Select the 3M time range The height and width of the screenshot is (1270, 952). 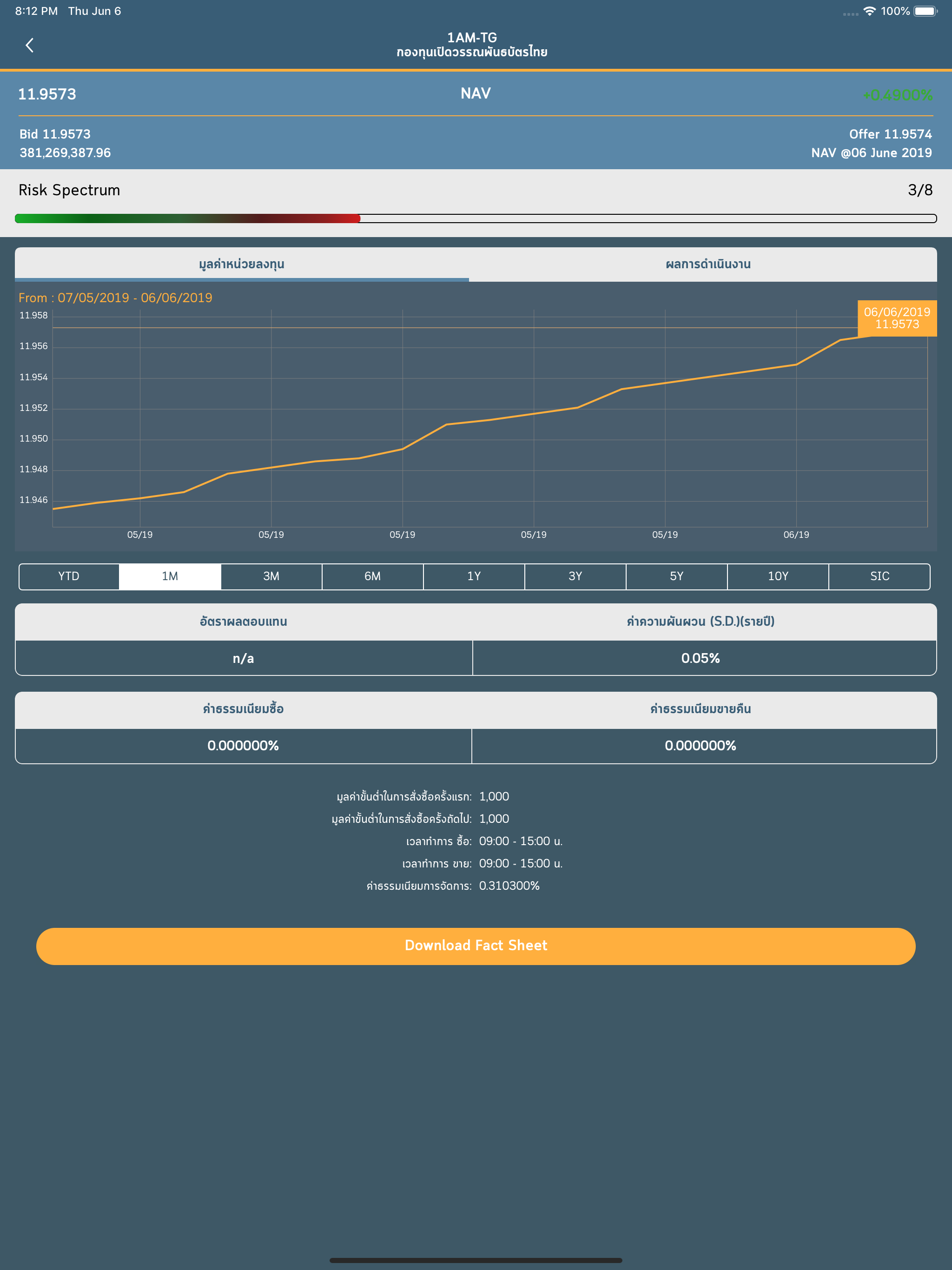271,576
